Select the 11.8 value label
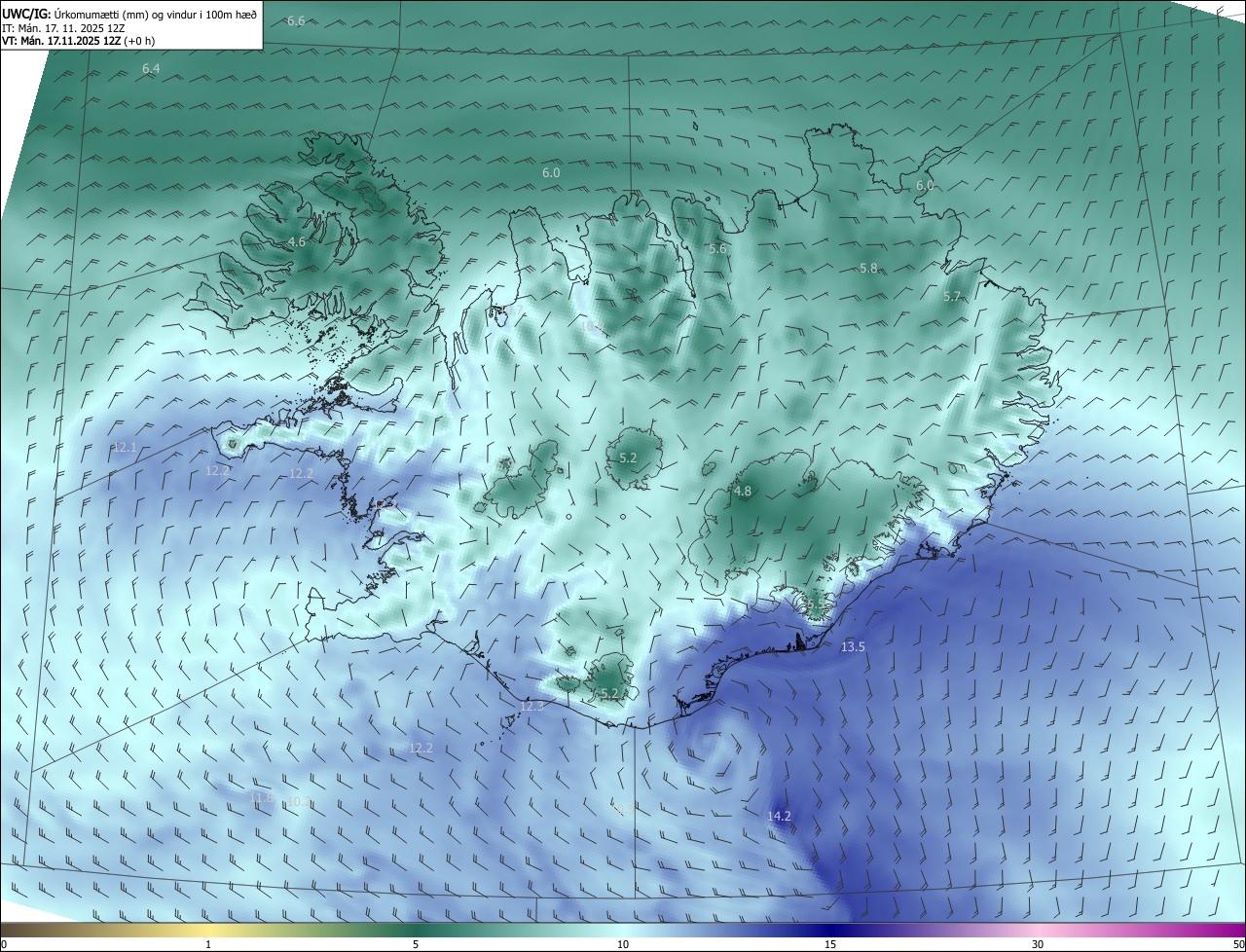 click(x=262, y=798)
